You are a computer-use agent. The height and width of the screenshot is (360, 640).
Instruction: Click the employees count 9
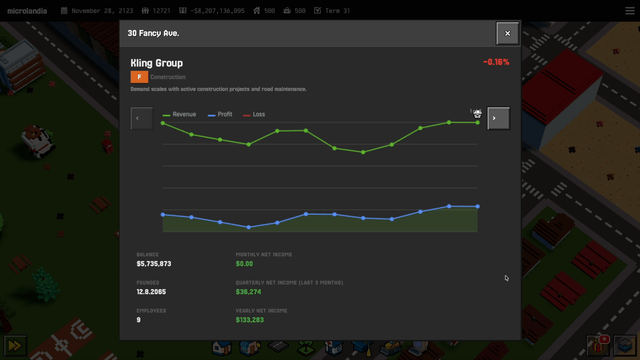(x=138, y=320)
